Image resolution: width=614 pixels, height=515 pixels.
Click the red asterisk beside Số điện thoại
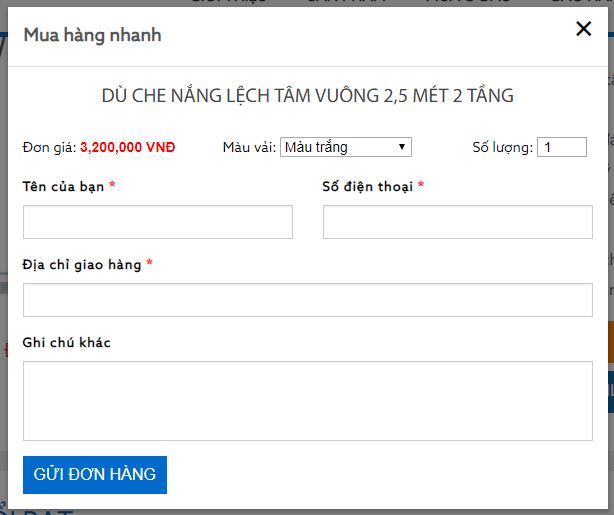[x=421, y=186]
